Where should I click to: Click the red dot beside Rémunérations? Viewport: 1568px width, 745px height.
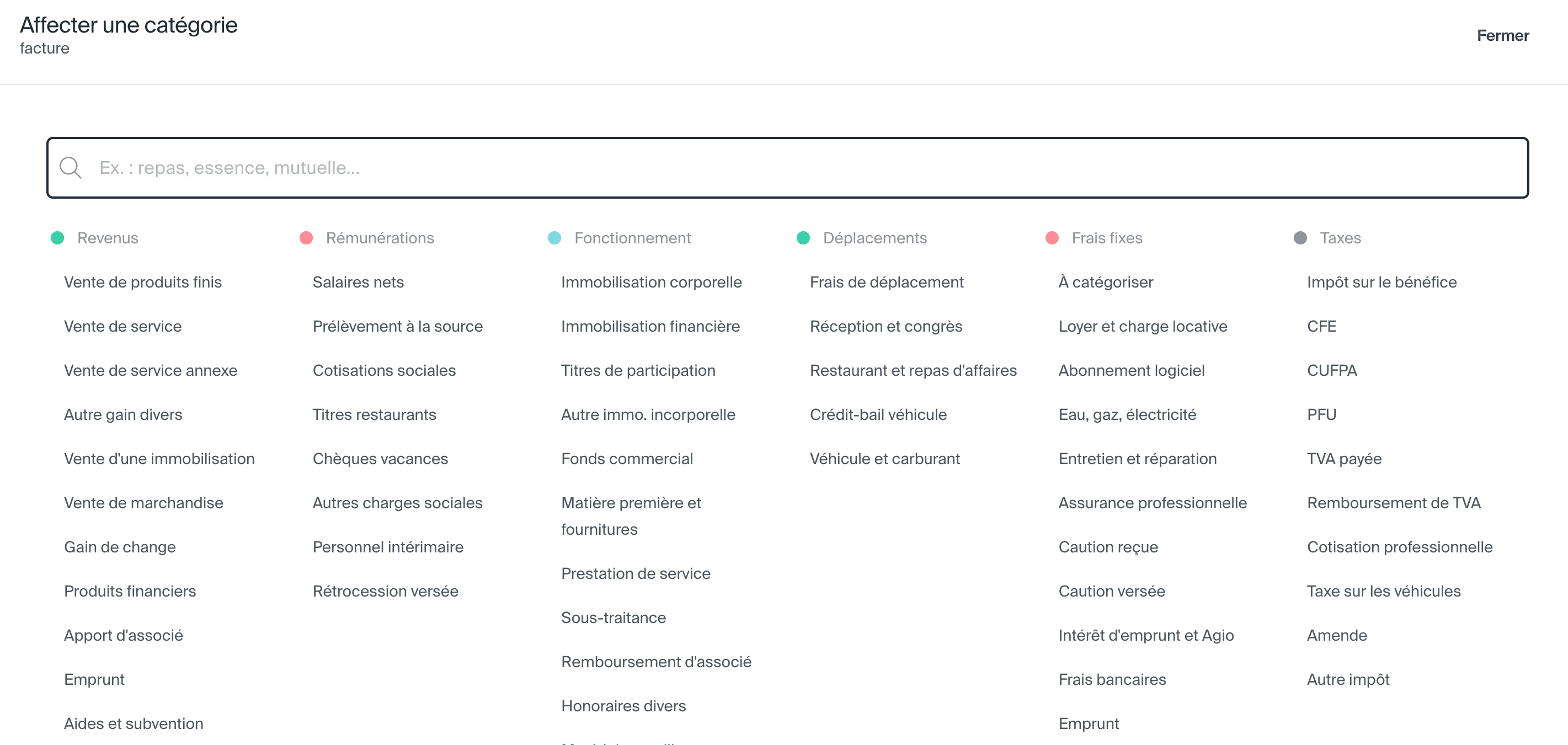tap(306, 238)
